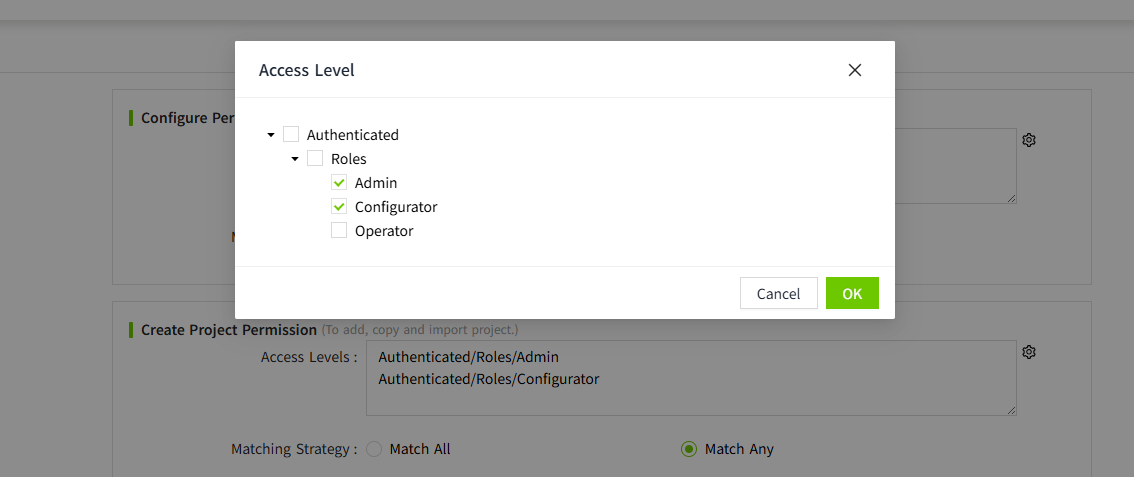
Task: Select the Match All strategy
Action: pyautogui.click(x=375, y=449)
